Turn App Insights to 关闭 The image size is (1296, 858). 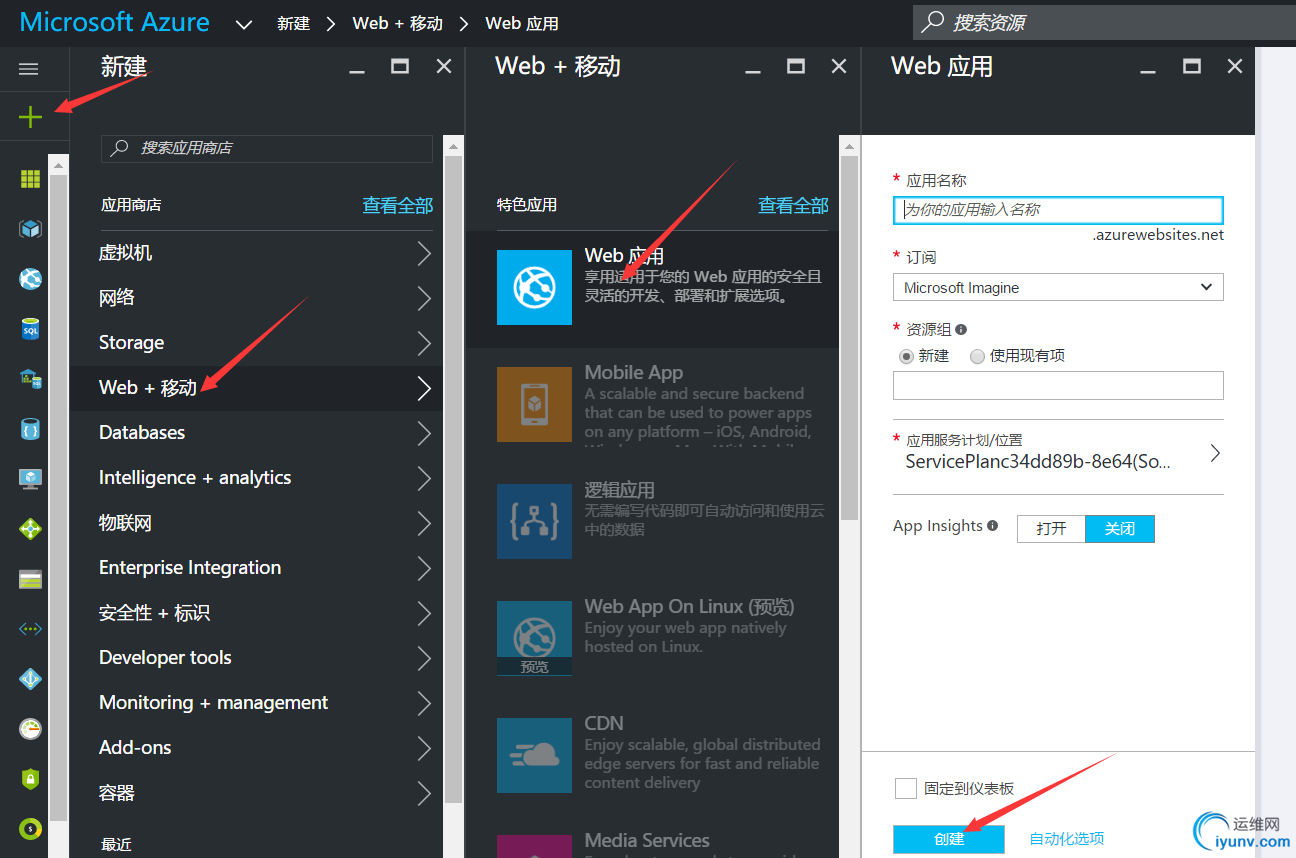tap(1120, 529)
